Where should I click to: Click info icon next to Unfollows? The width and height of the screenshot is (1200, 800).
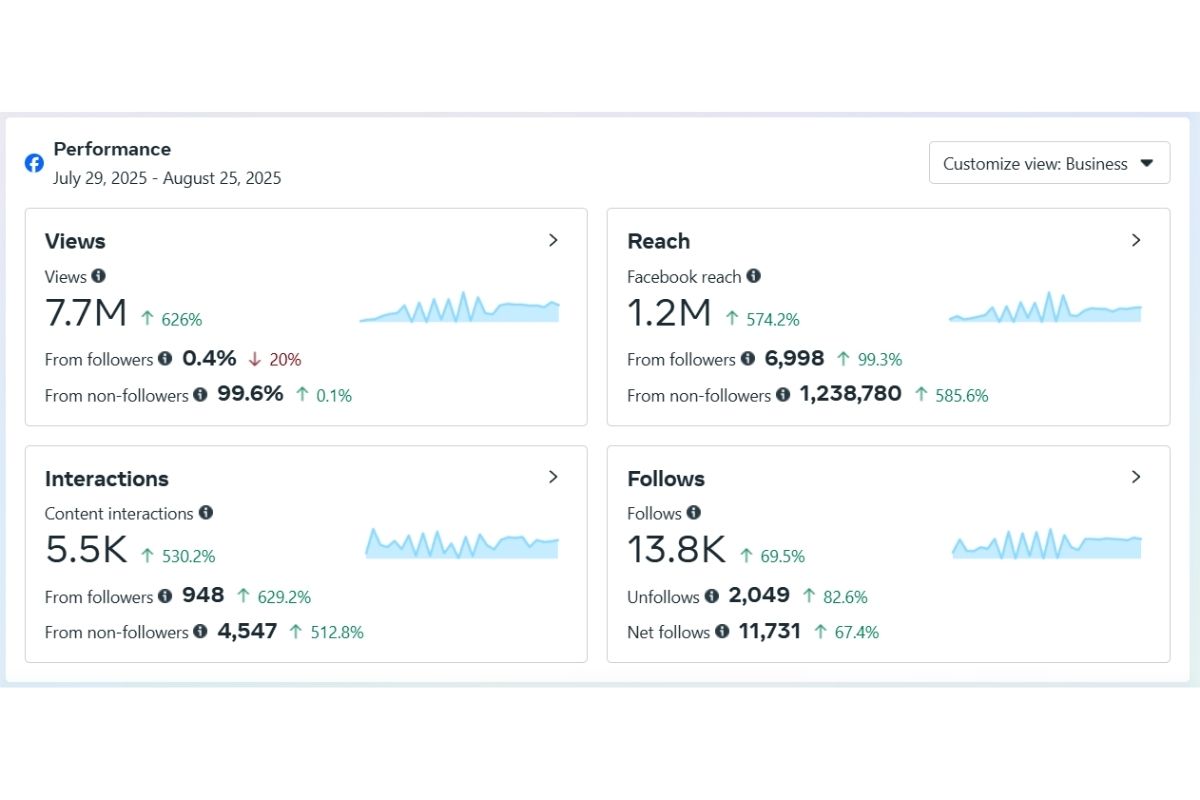pos(711,596)
